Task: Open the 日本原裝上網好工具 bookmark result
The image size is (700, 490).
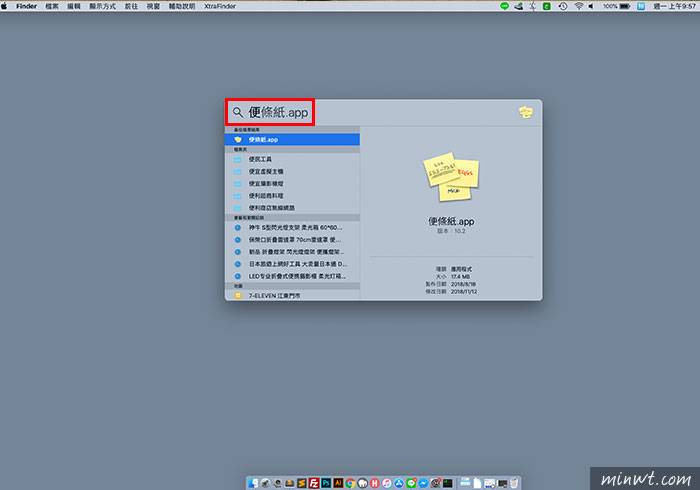Action: pyautogui.click(x=295, y=263)
